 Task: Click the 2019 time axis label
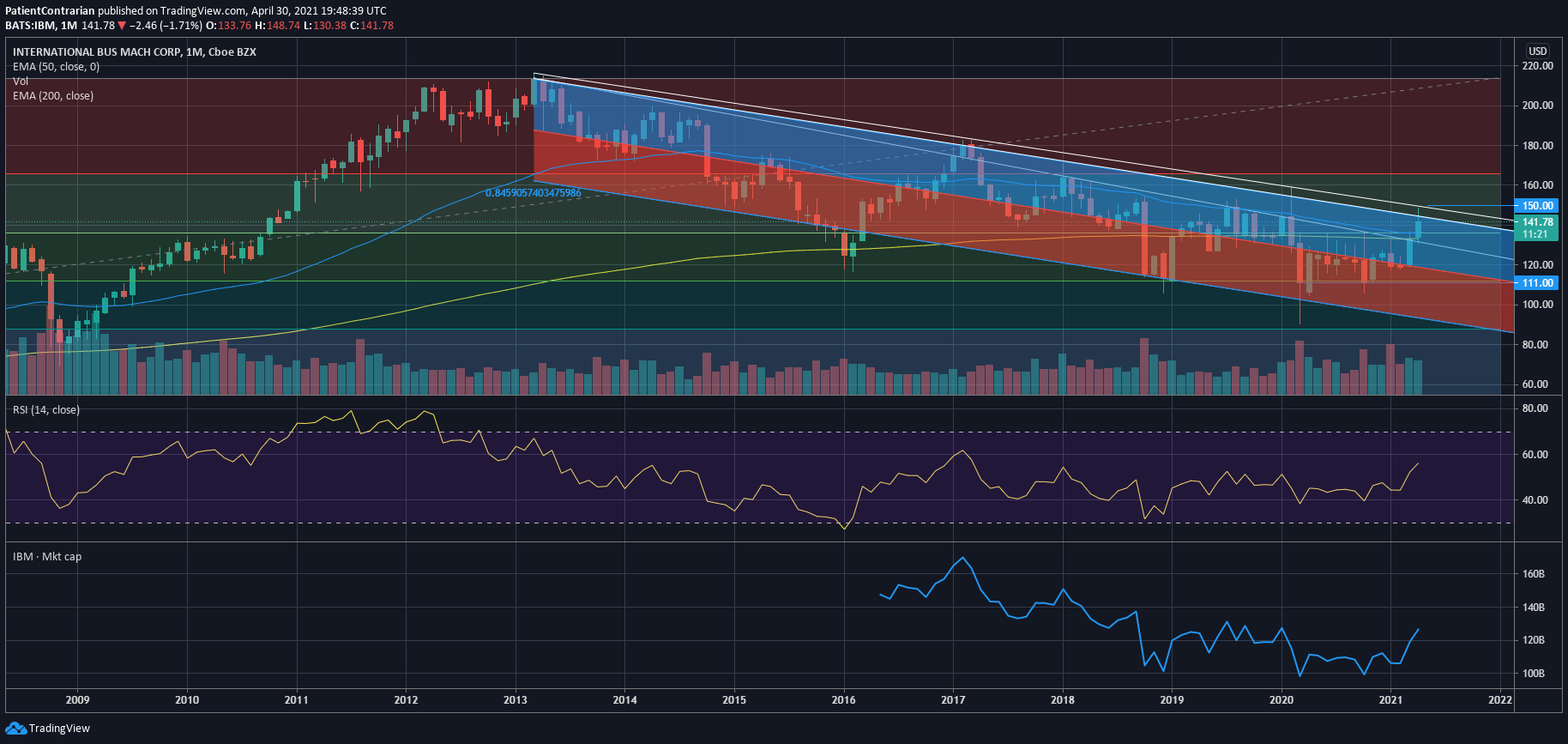point(1172,700)
